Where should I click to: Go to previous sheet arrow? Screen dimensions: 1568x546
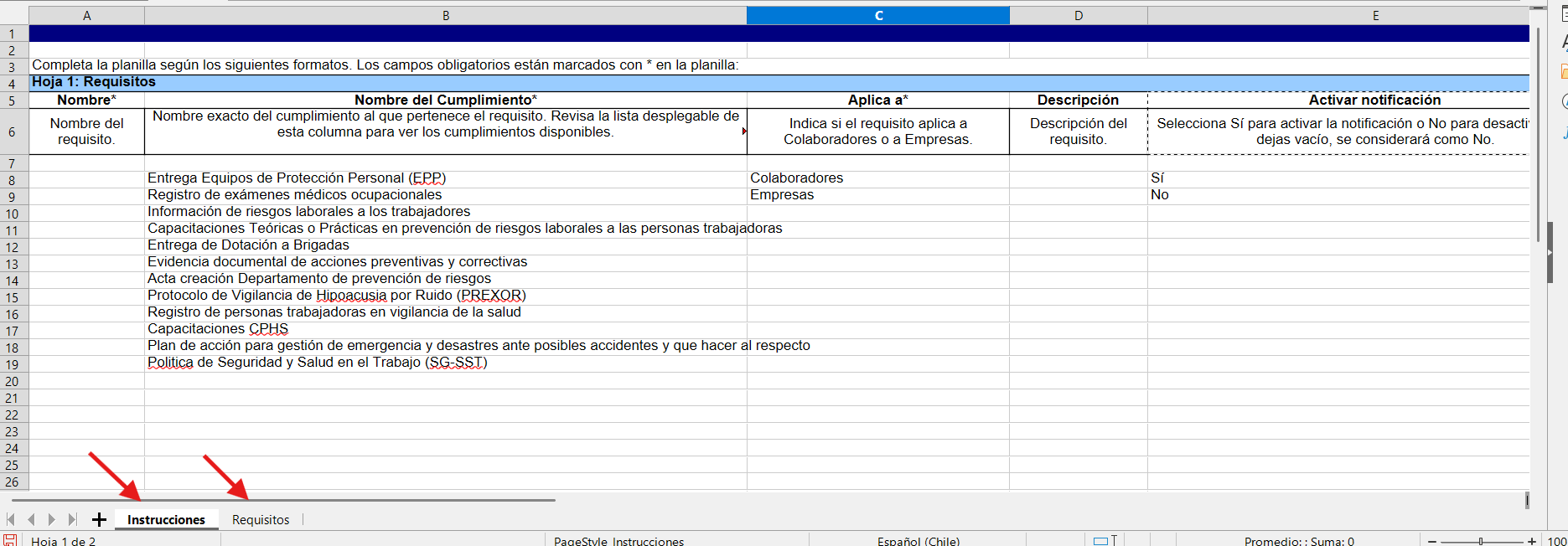(x=31, y=519)
